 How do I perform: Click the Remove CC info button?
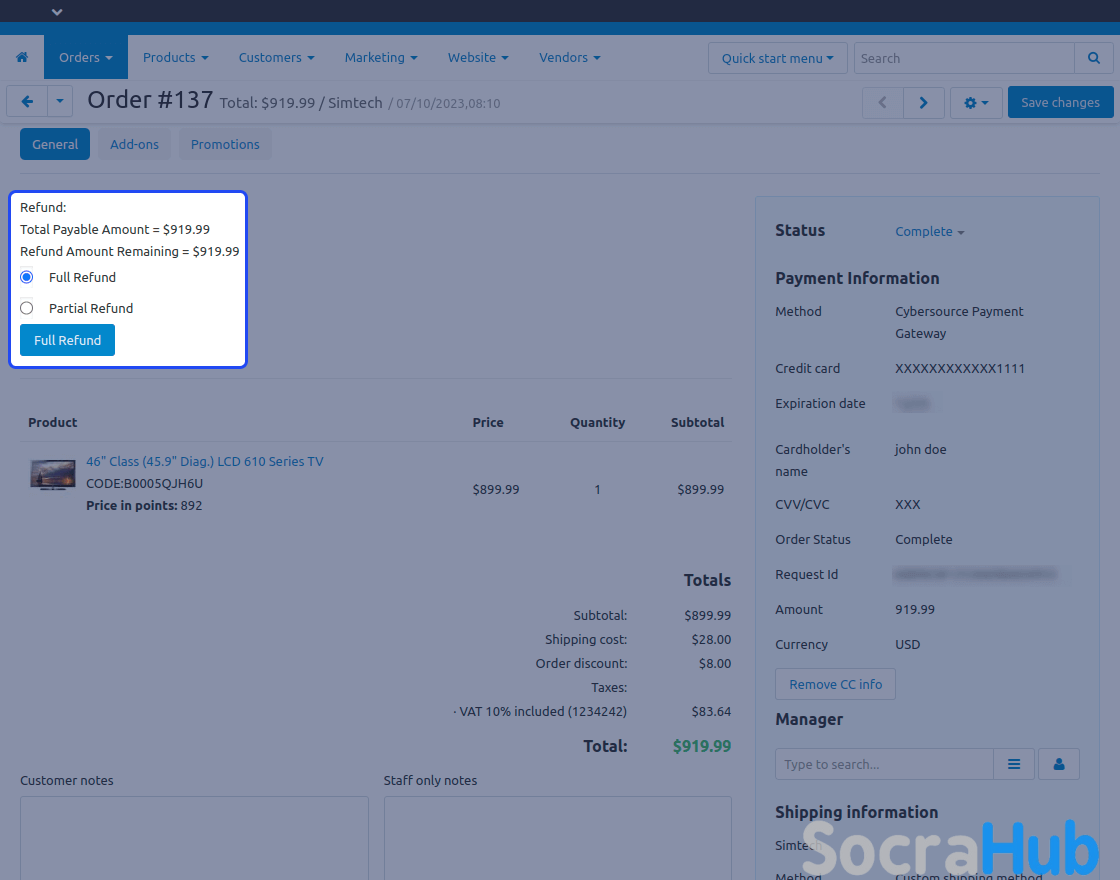pyautogui.click(x=835, y=684)
